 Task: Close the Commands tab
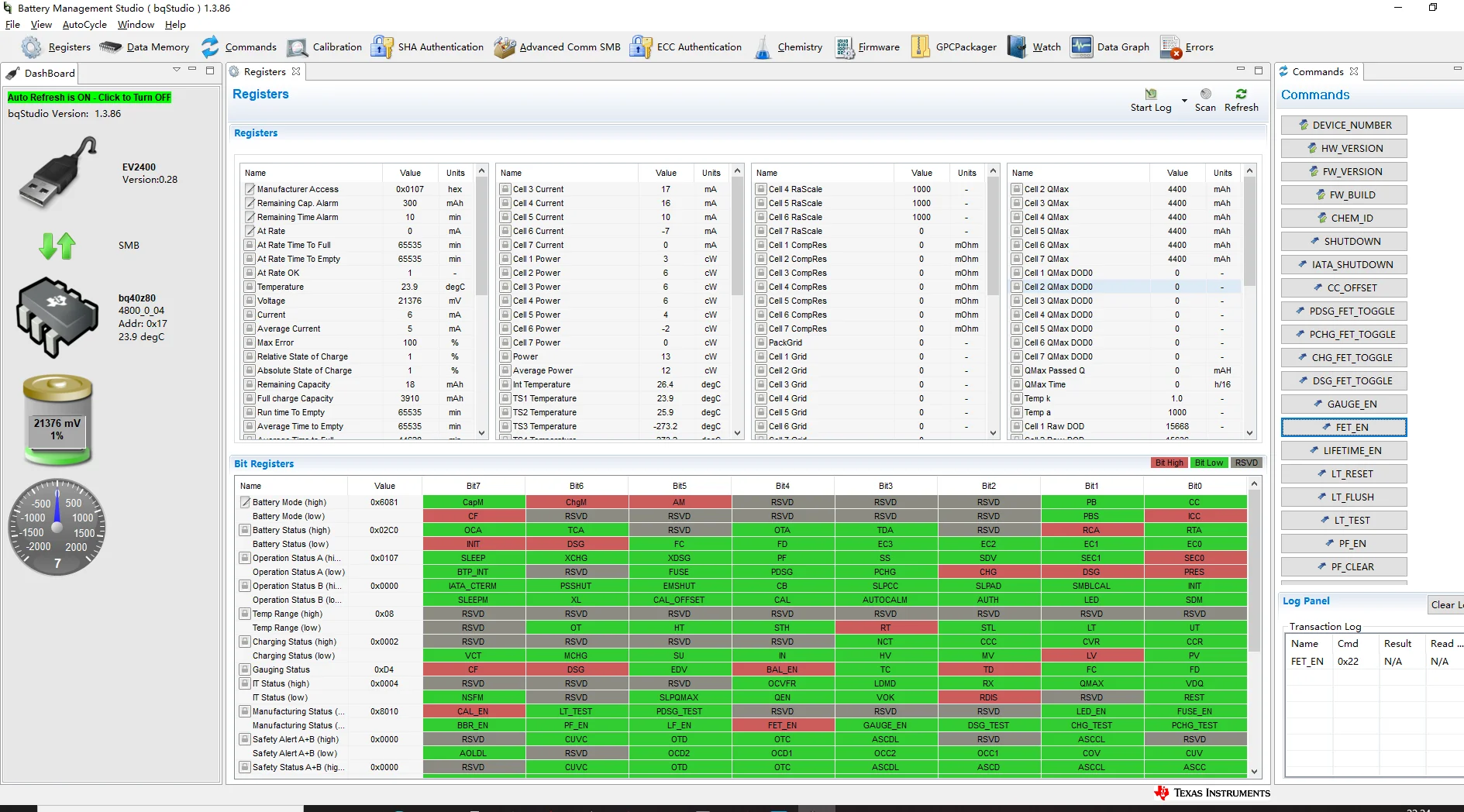(1354, 71)
